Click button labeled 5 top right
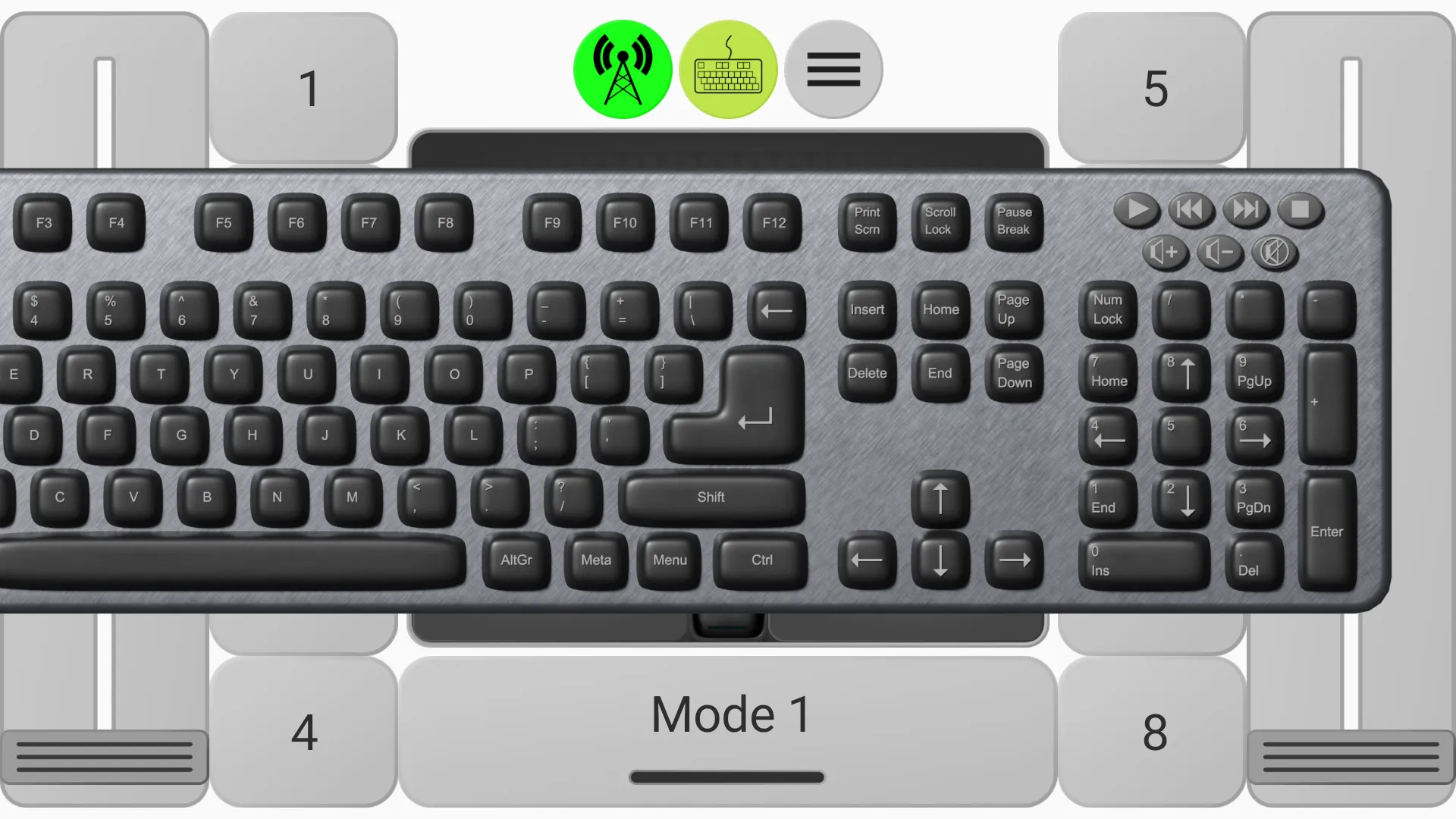1456x819 pixels. click(1155, 88)
